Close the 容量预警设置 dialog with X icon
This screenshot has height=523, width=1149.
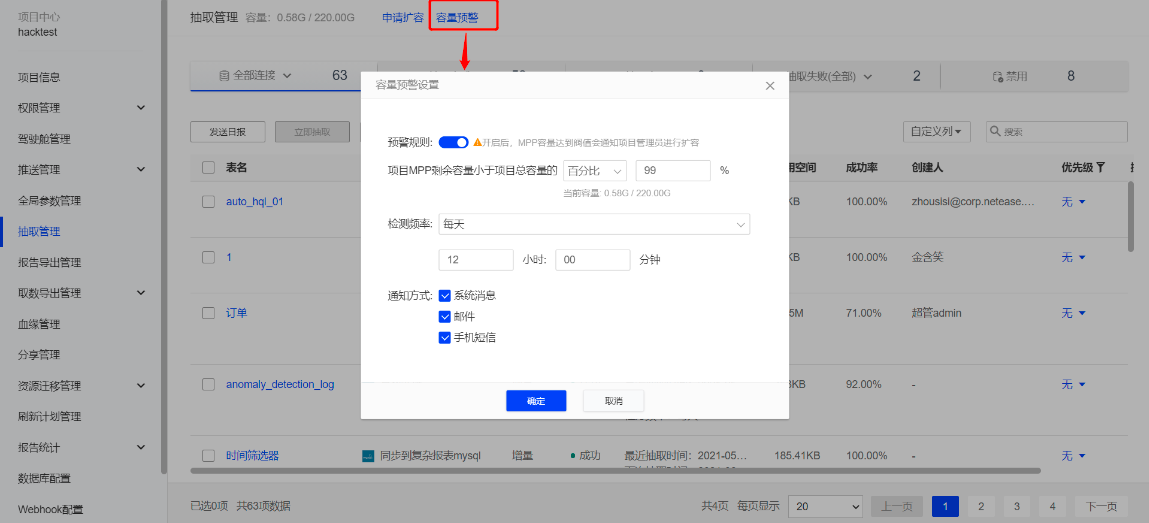pyautogui.click(x=769, y=86)
